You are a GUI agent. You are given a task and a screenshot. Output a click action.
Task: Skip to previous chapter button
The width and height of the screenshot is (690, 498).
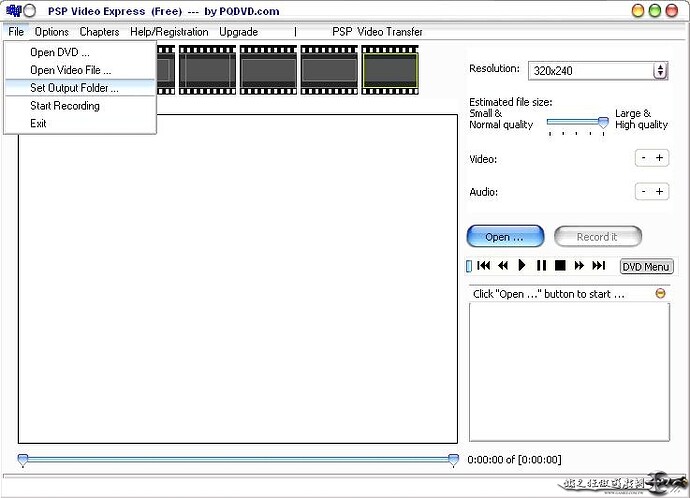[x=484, y=266]
